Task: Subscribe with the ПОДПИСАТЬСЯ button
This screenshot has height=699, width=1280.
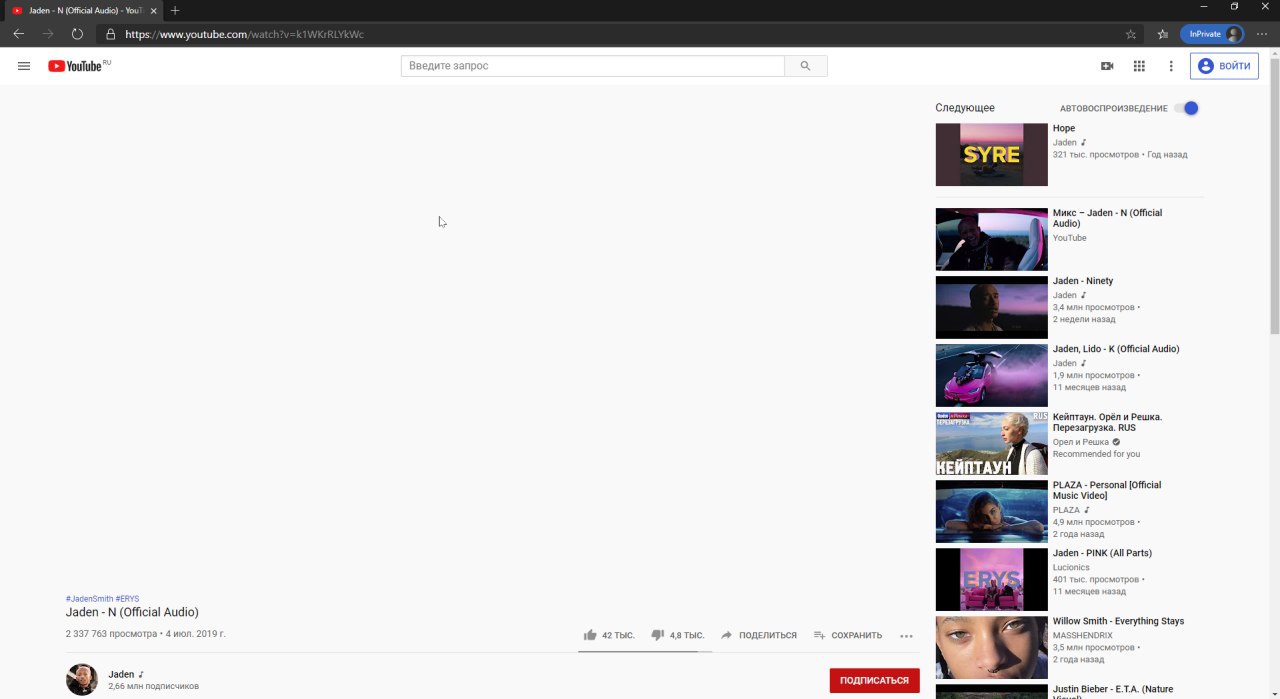Action: 874,680
